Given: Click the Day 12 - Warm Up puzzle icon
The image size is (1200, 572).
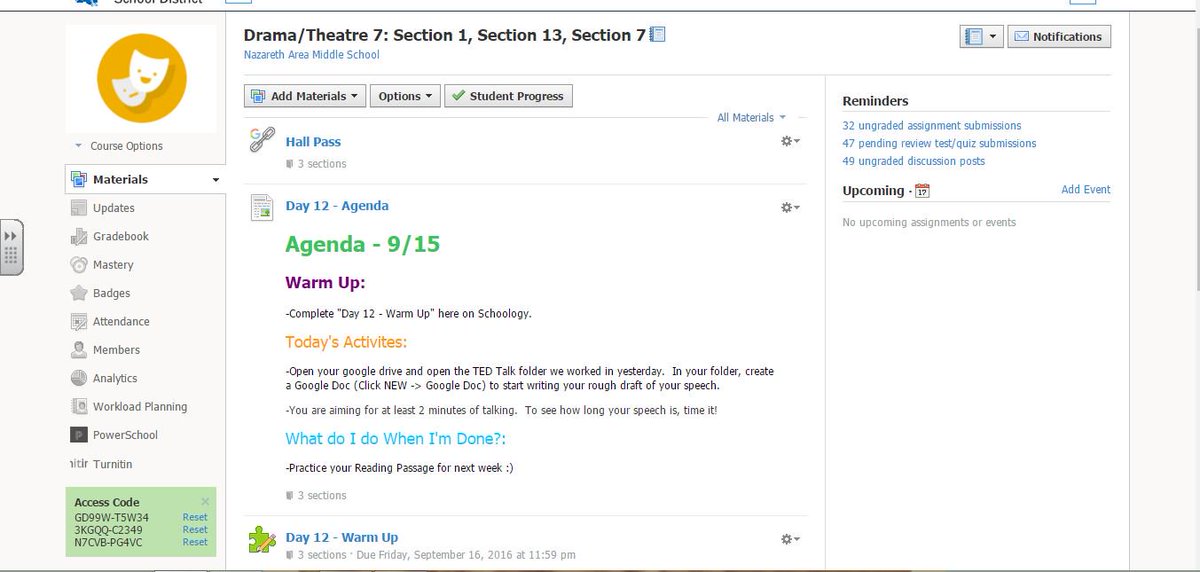Looking at the screenshot, I should click(x=262, y=540).
